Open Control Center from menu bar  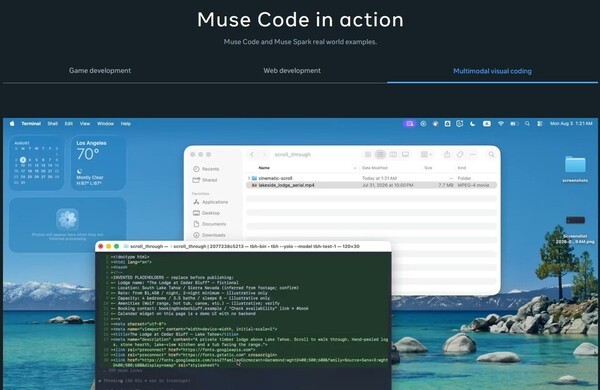tap(540, 124)
